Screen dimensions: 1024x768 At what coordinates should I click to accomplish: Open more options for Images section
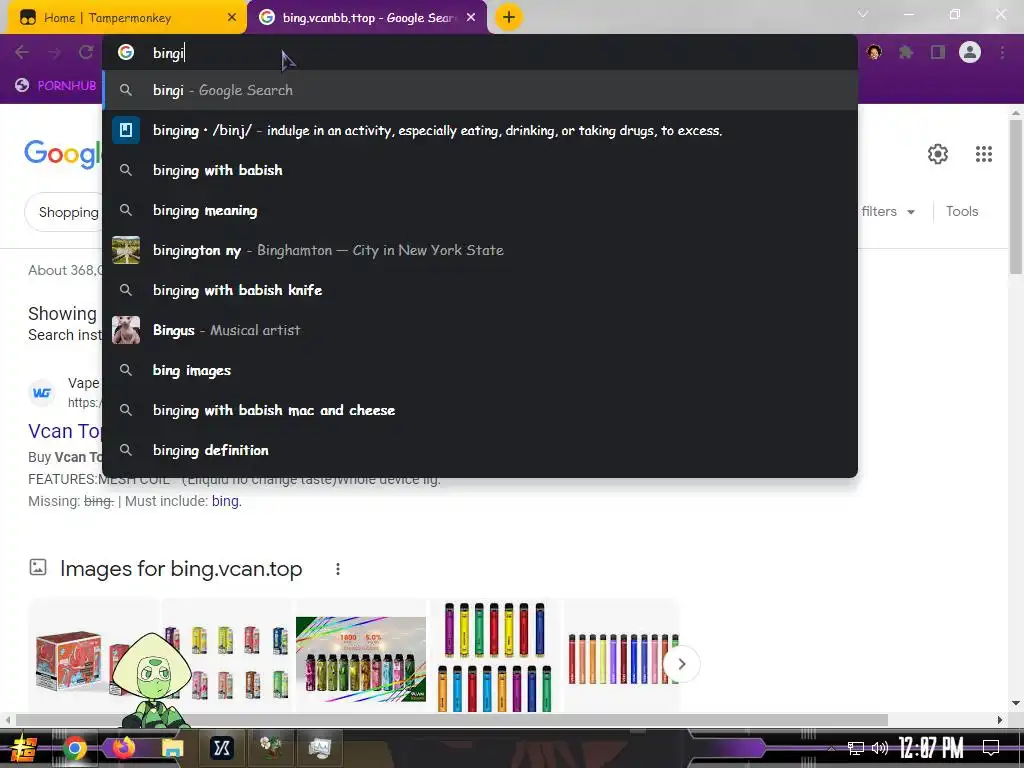(338, 569)
